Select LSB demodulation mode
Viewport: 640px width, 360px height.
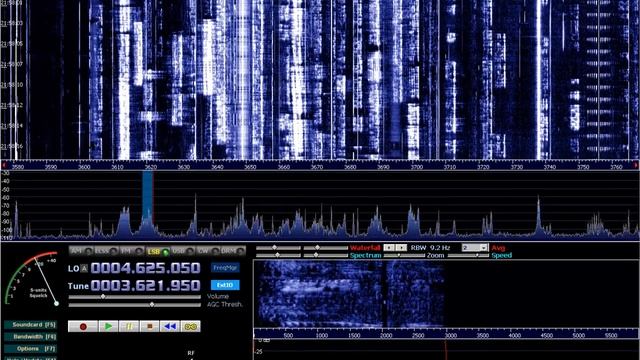[x=157, y=251]
